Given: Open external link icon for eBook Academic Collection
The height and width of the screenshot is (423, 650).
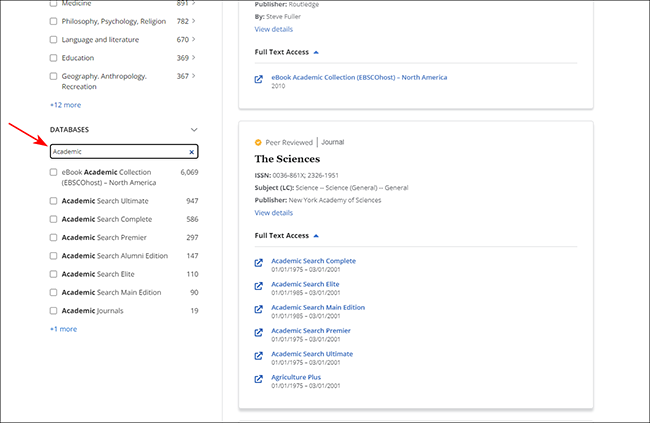Looking at the screenshot, I should tap(258, 79).
